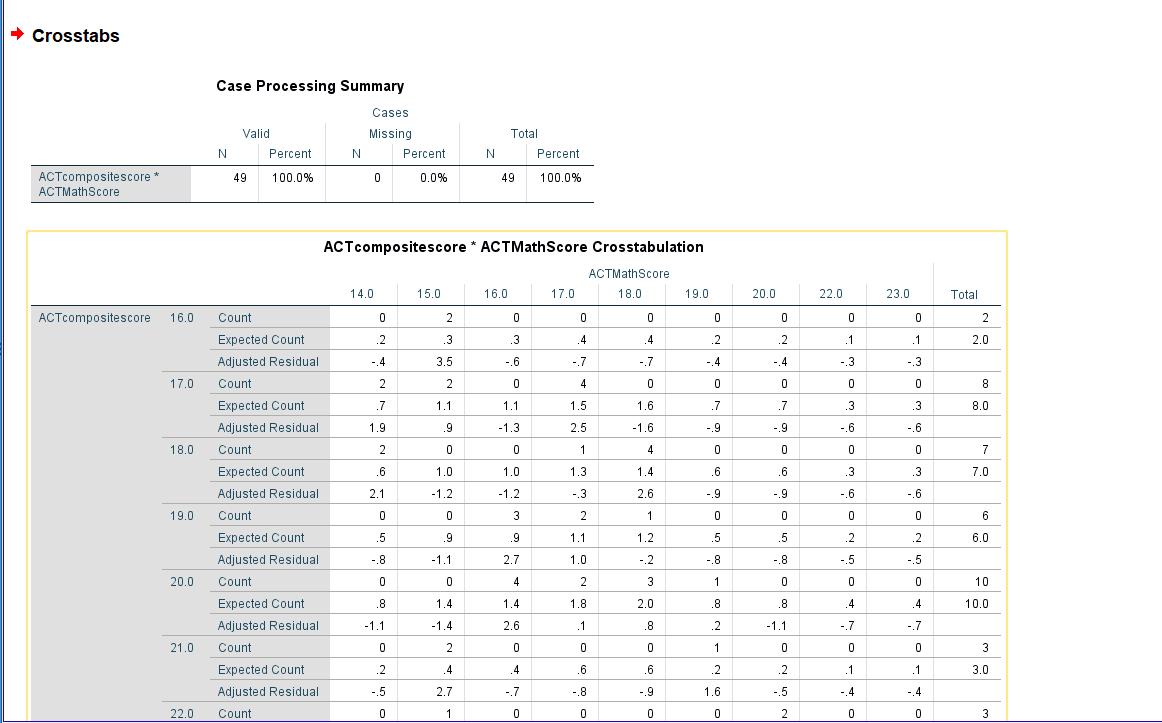Select the Case Processing Summary title
This screenshot has height=723, width=1162.
(310, 86)
